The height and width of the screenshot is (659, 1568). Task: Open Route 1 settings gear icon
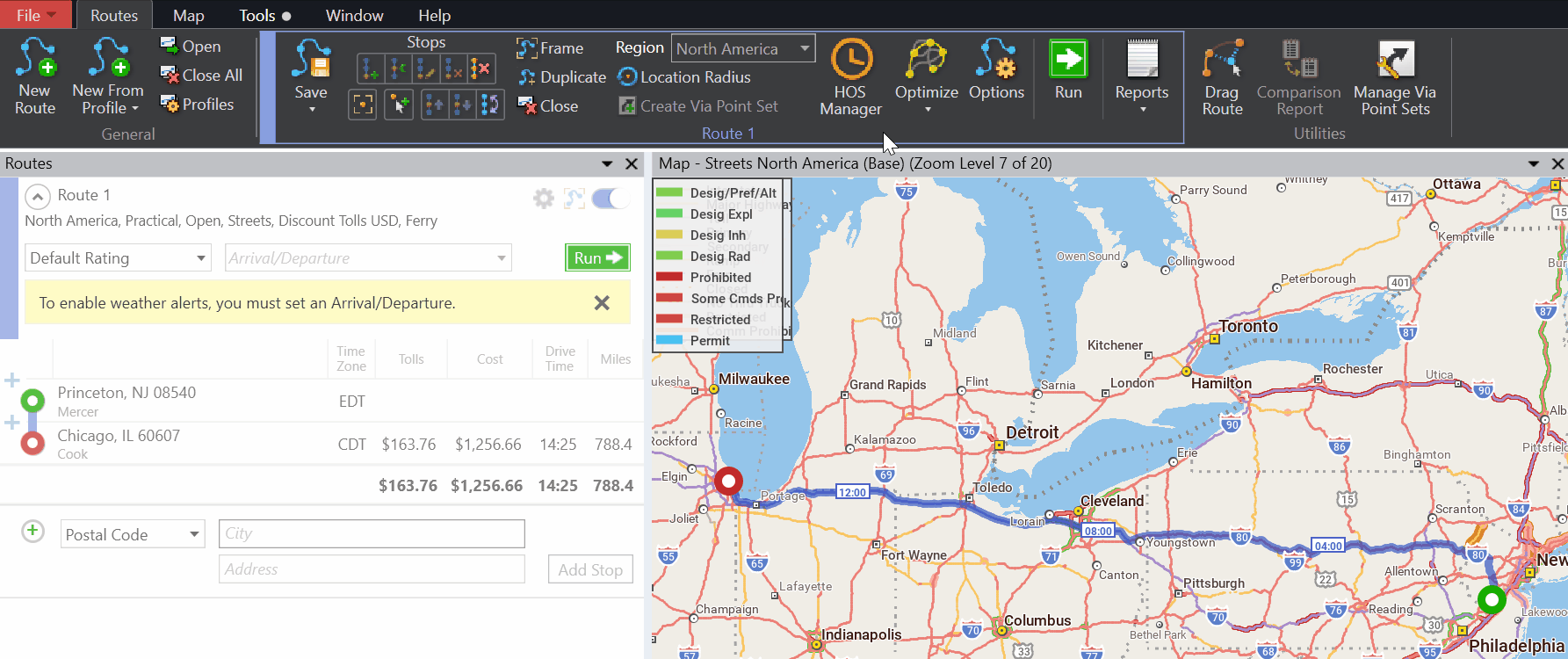coord(544,199)
